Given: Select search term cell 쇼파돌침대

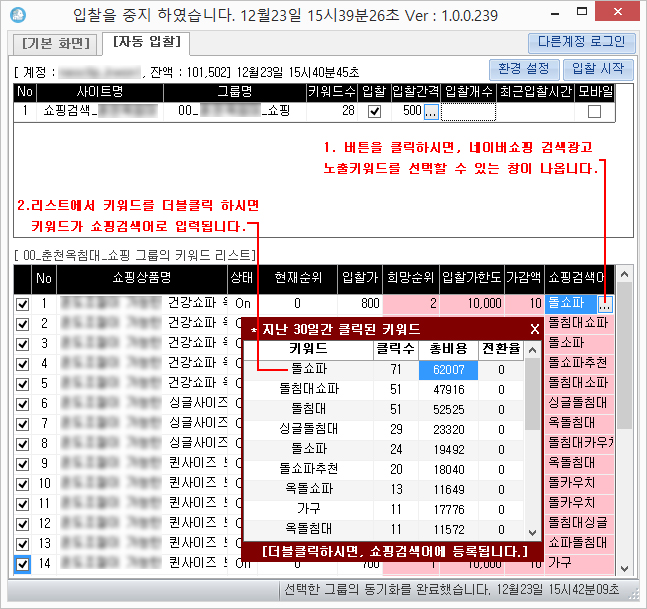Looking at the screenshot, I should click(579, 543).
